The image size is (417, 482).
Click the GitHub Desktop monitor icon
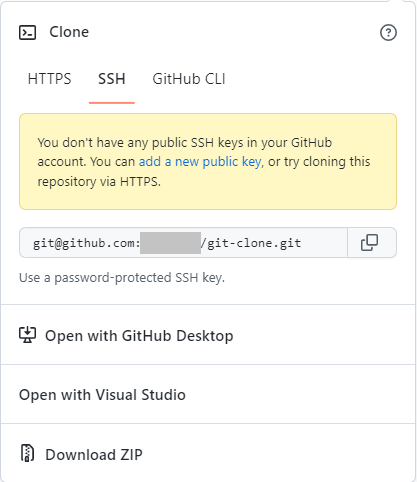point(27,335)
